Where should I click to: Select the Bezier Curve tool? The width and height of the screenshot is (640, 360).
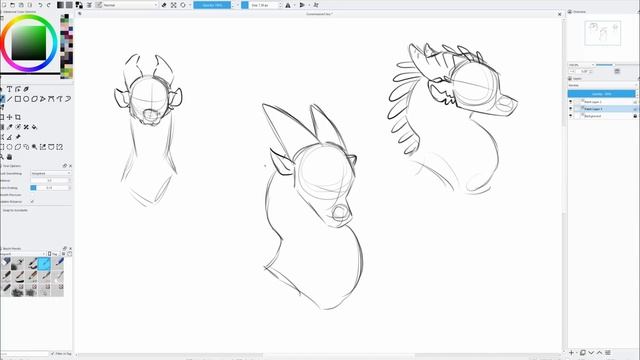(51, 99)
